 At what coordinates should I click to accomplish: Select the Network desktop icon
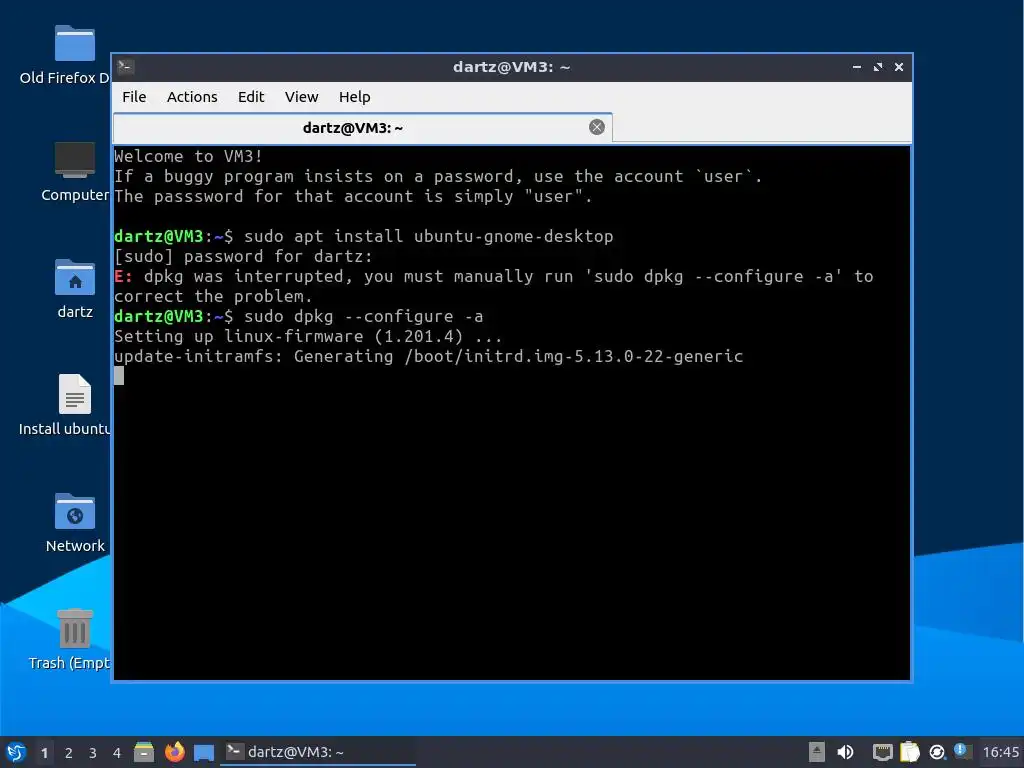pyautogui.click(x=74, y=523)
